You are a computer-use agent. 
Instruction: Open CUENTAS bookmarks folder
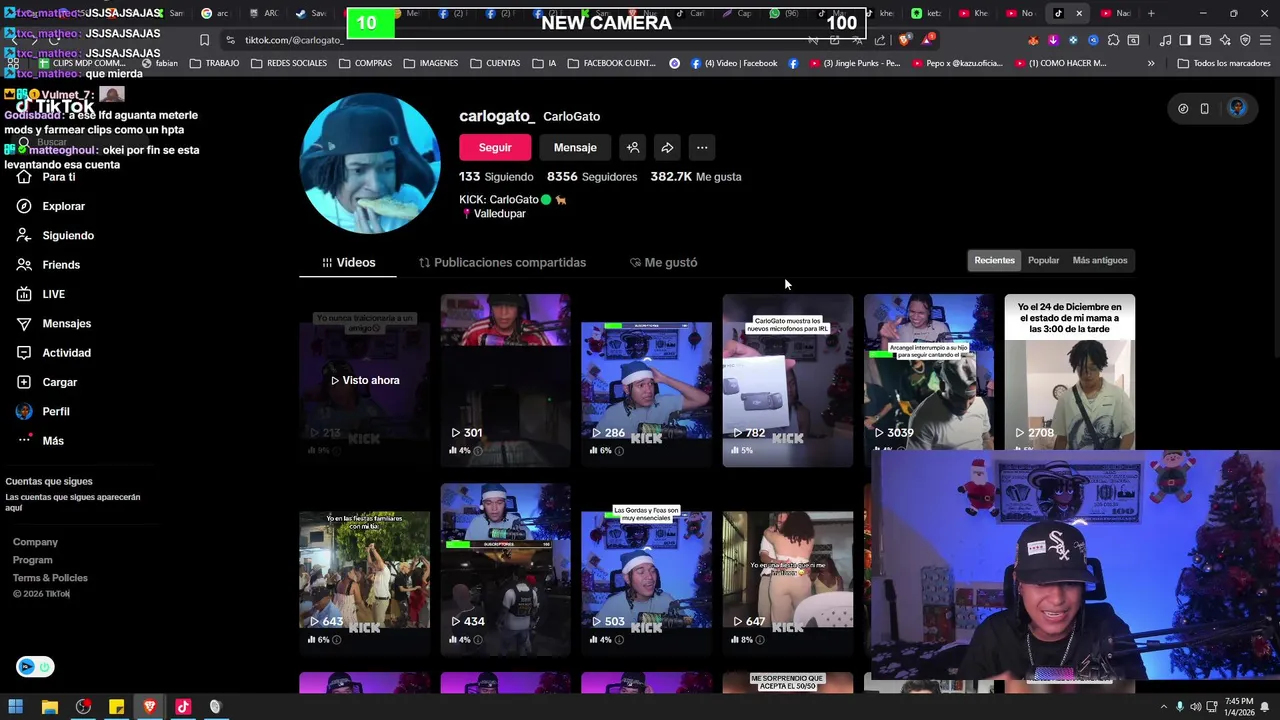click(494, 63)
